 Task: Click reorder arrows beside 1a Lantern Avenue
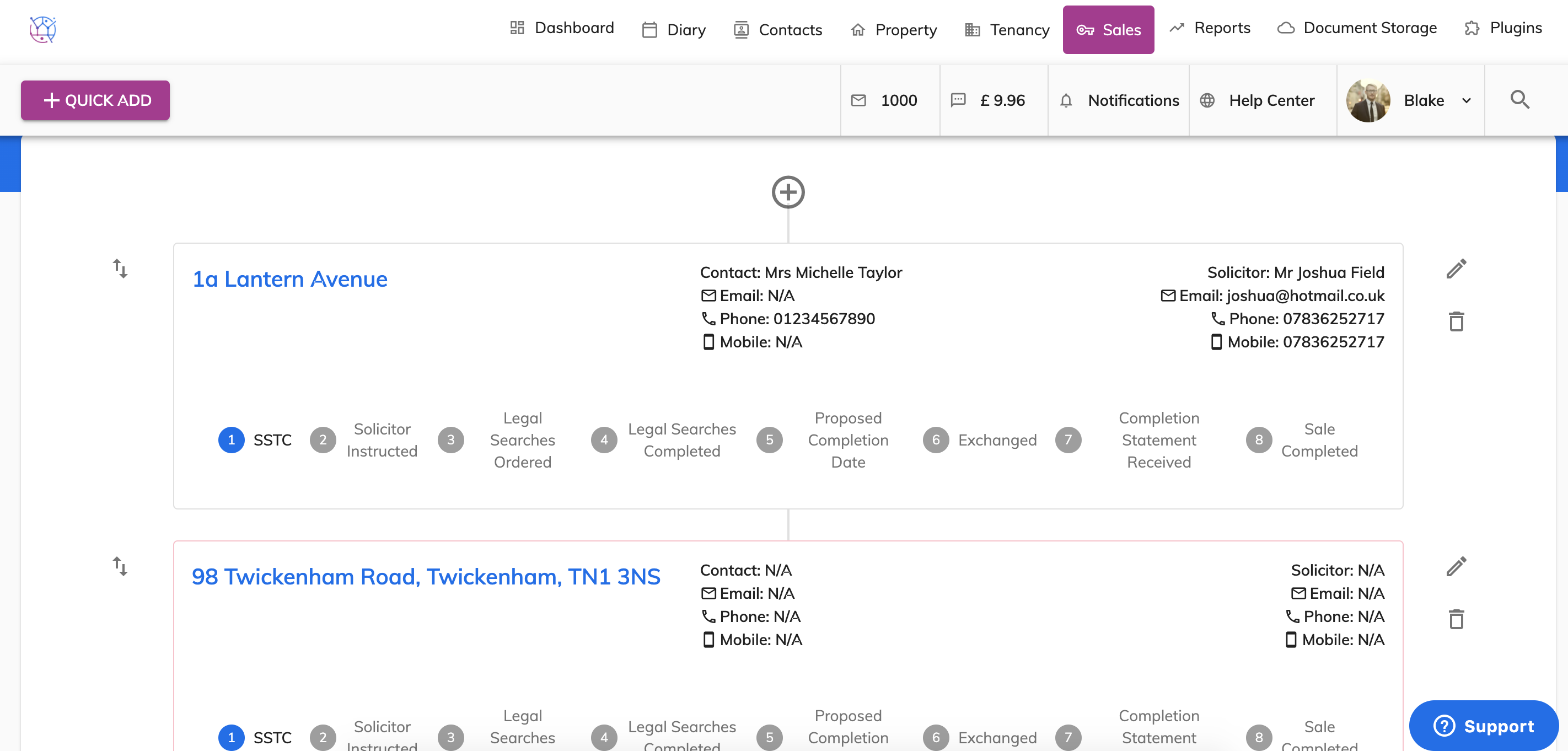120,269
